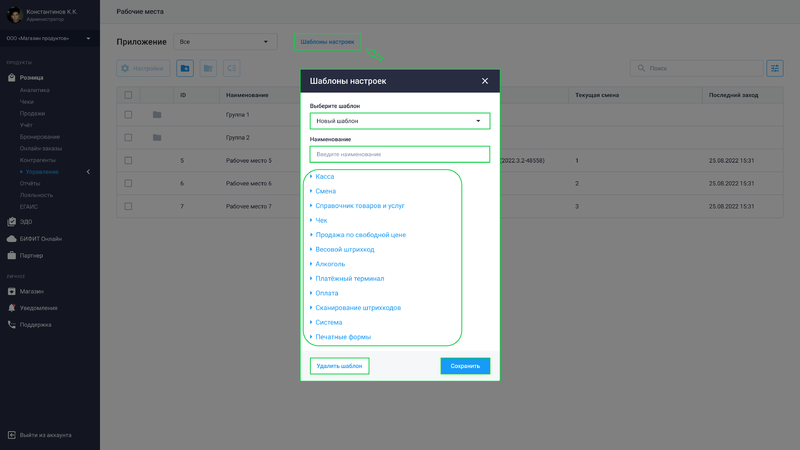Tick the checkbox for Рабочее место 5
This screenshot has height=450, width=800.
[x=128, y=160]
